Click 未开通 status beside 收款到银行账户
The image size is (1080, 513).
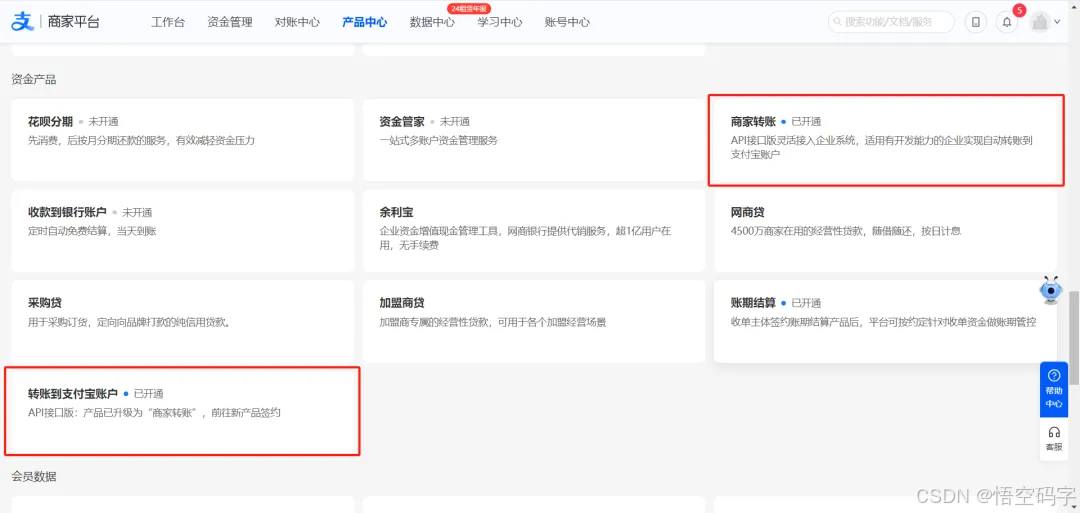137,212
